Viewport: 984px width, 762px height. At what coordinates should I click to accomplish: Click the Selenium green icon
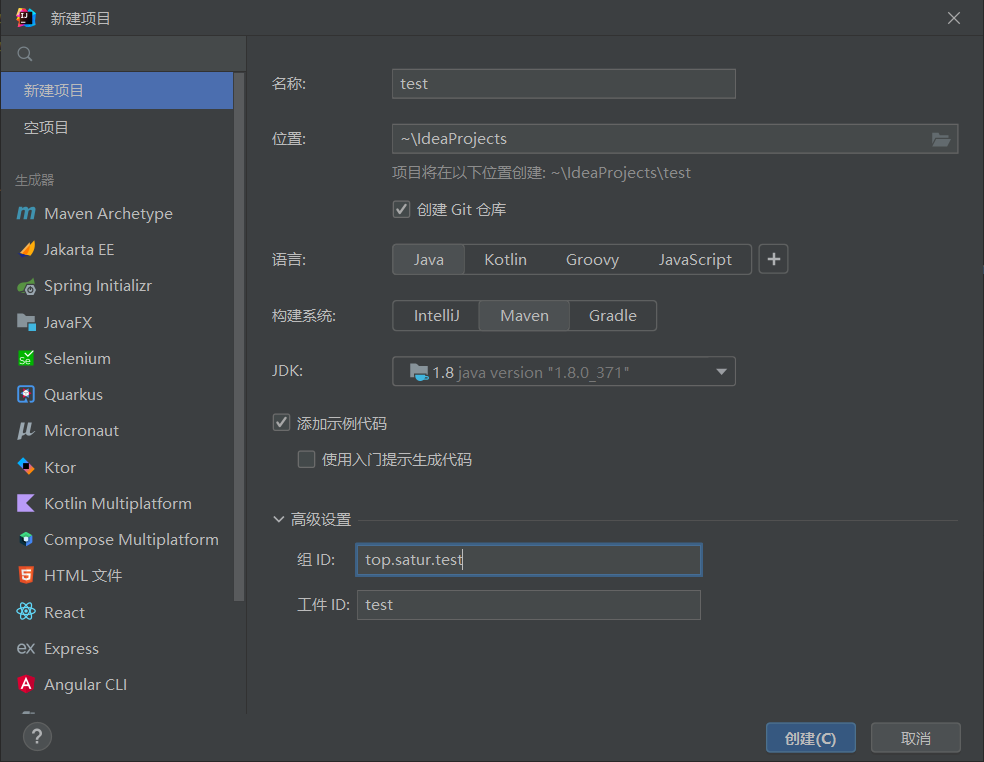click(26, 358)
